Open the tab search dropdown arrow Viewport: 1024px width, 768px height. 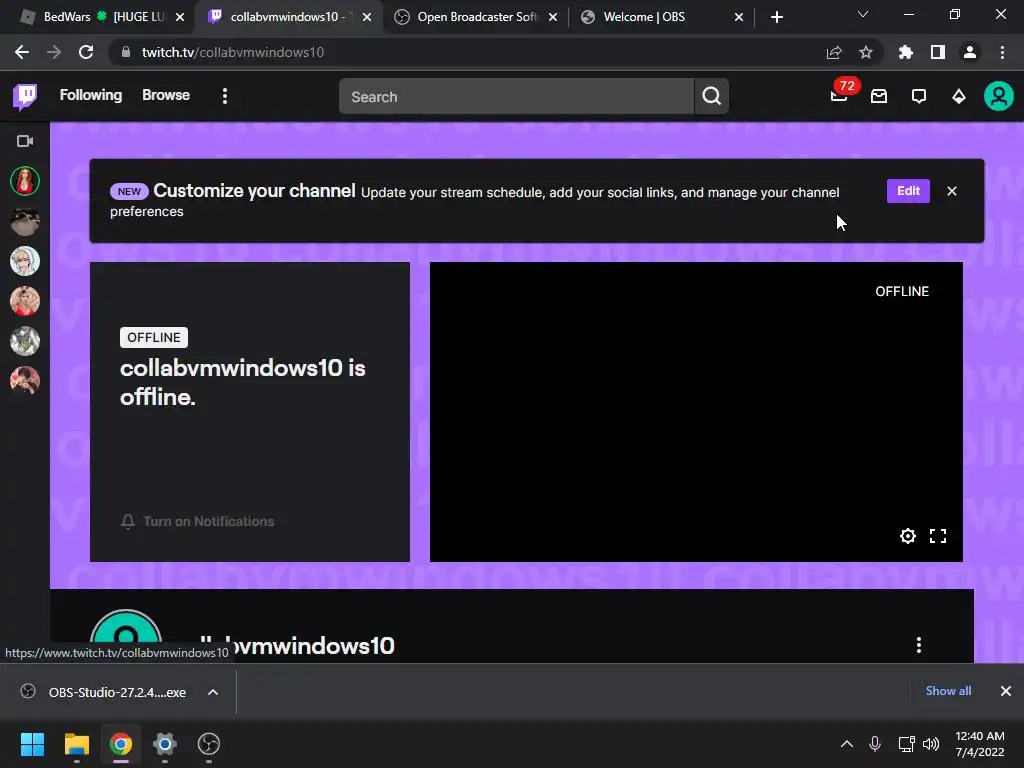tap(863, 14)
